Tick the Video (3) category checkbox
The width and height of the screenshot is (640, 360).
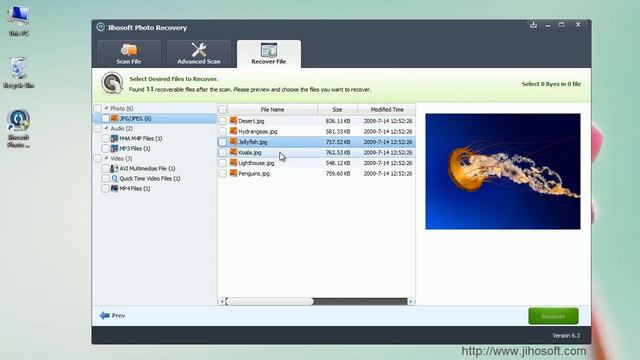click(x=98, y=158)
